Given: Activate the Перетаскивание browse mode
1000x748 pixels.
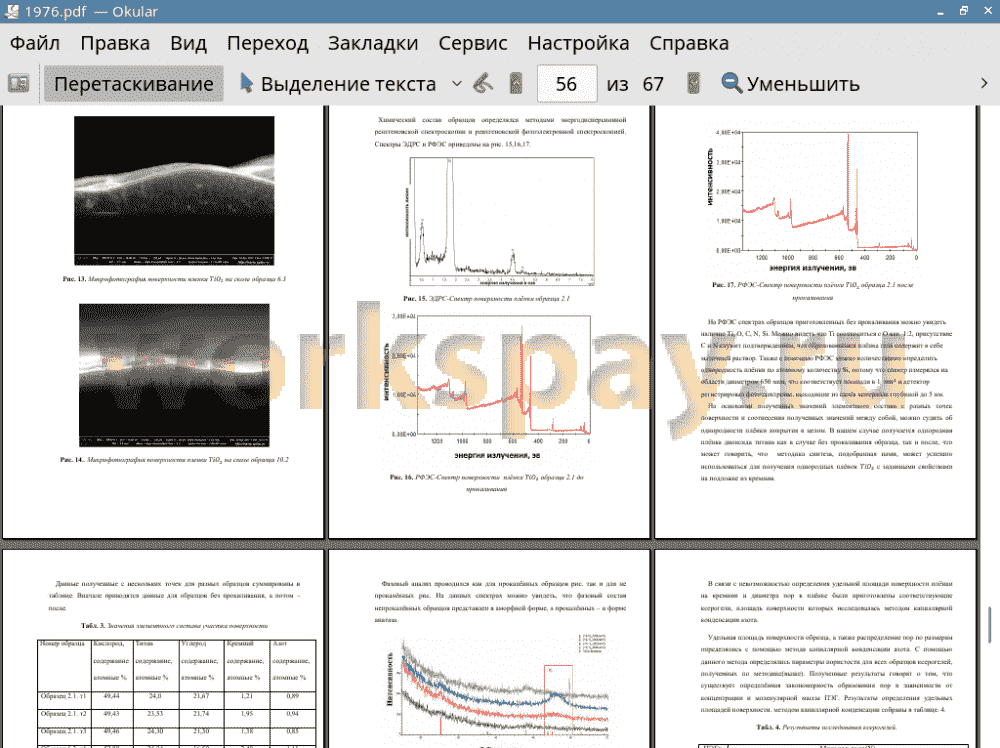Looking at the screenshot, I should (134, 84).
